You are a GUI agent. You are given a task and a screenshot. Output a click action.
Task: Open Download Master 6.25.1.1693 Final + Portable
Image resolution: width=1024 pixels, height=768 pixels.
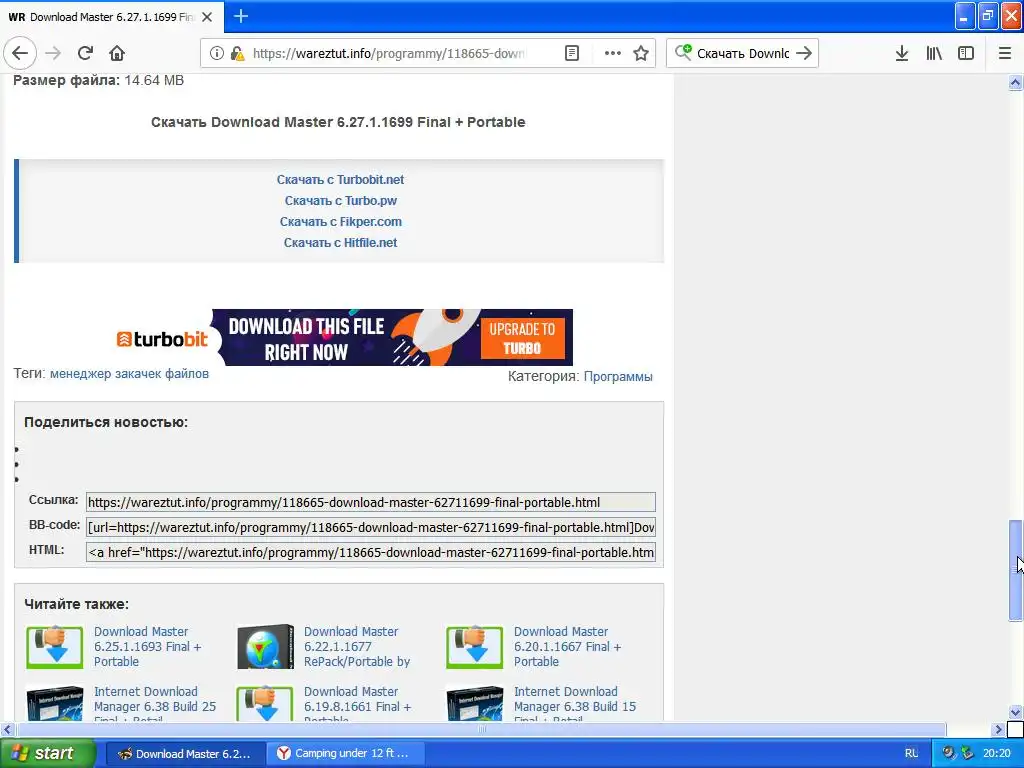[148, 647]
